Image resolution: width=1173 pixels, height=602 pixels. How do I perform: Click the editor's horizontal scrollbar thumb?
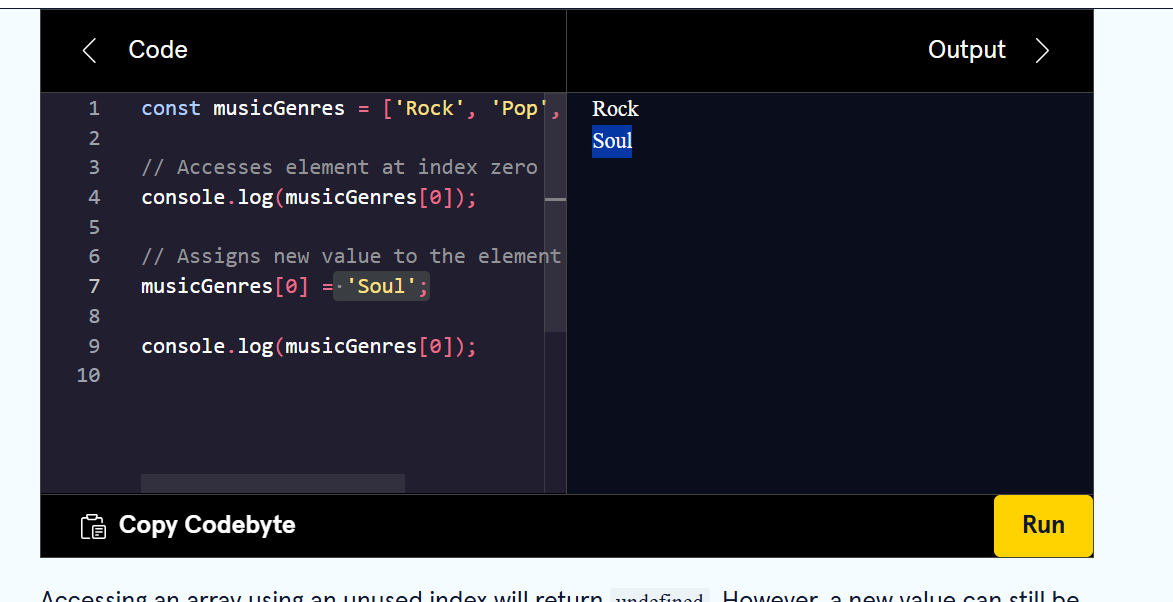click(272, 484)
